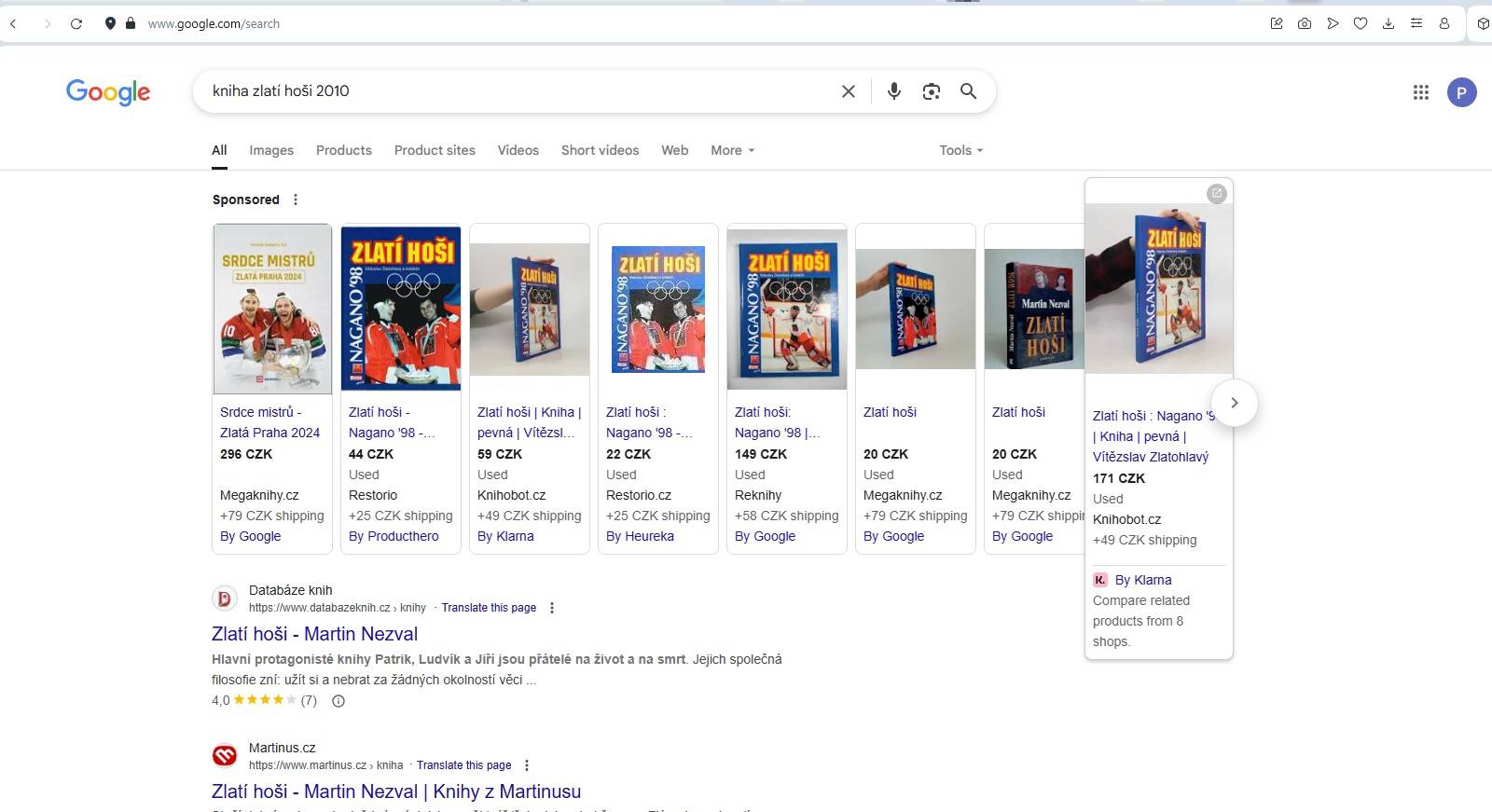The height and width of the screenshot is (812, 1492).
Task: Submit search with magnifier icon
Action: [969, 91]
